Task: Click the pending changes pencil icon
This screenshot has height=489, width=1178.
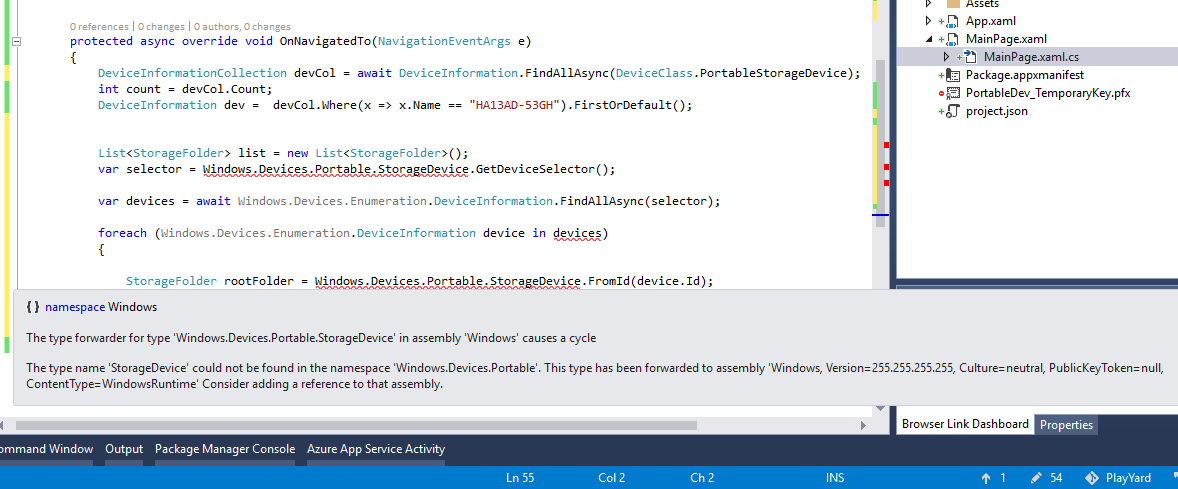Action: (x=1036, y=478)
